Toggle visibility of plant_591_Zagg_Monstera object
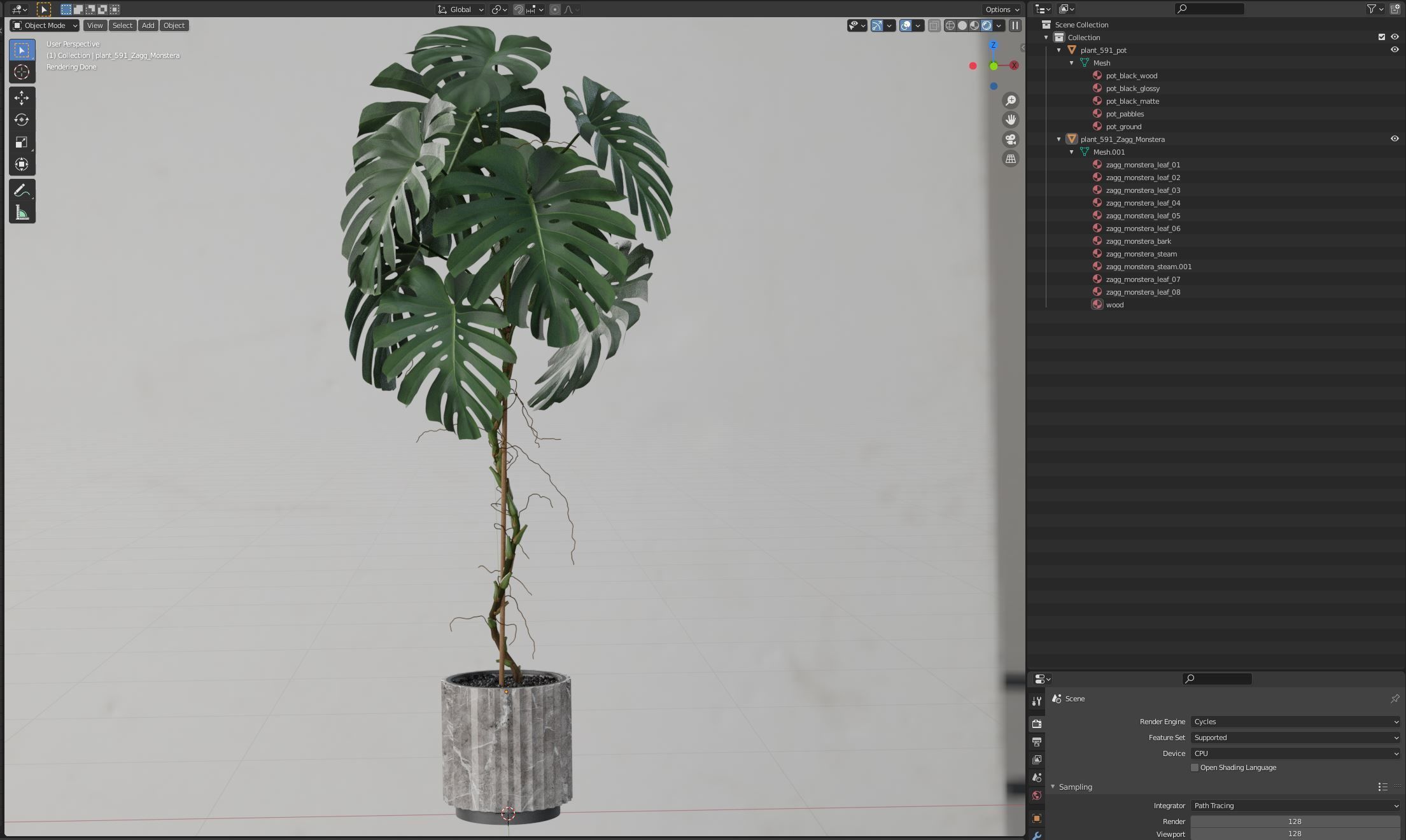This screenshot has height=840, width=1406. (x=1394, y=139)
